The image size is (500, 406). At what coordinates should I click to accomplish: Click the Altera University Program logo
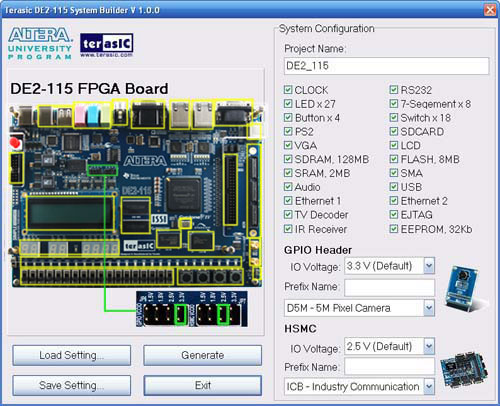click(40, 44)
